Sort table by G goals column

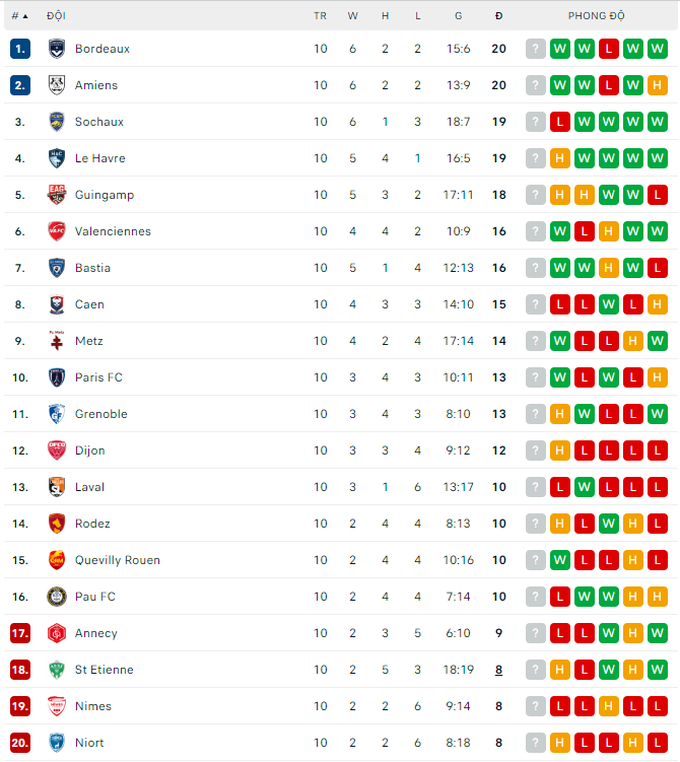[x=458, y=16]
